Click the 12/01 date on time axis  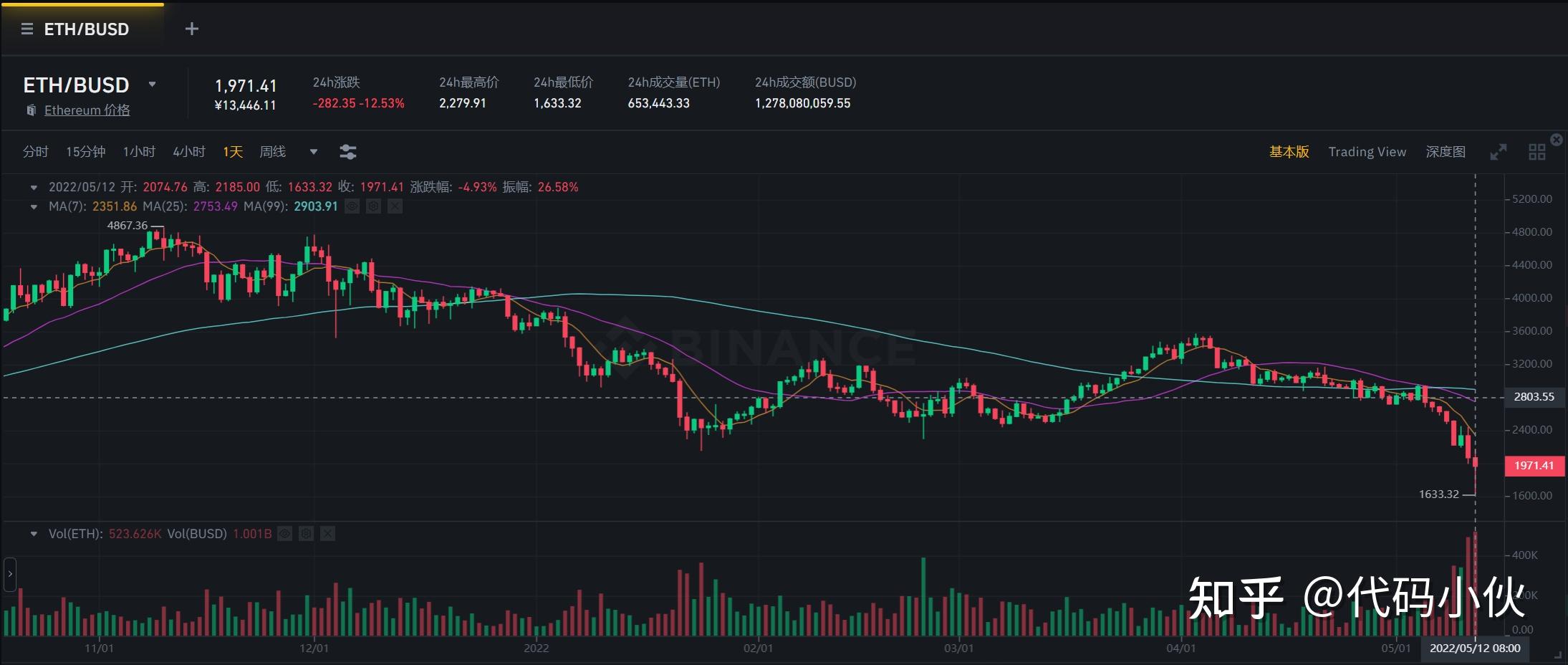click(314, 649)
